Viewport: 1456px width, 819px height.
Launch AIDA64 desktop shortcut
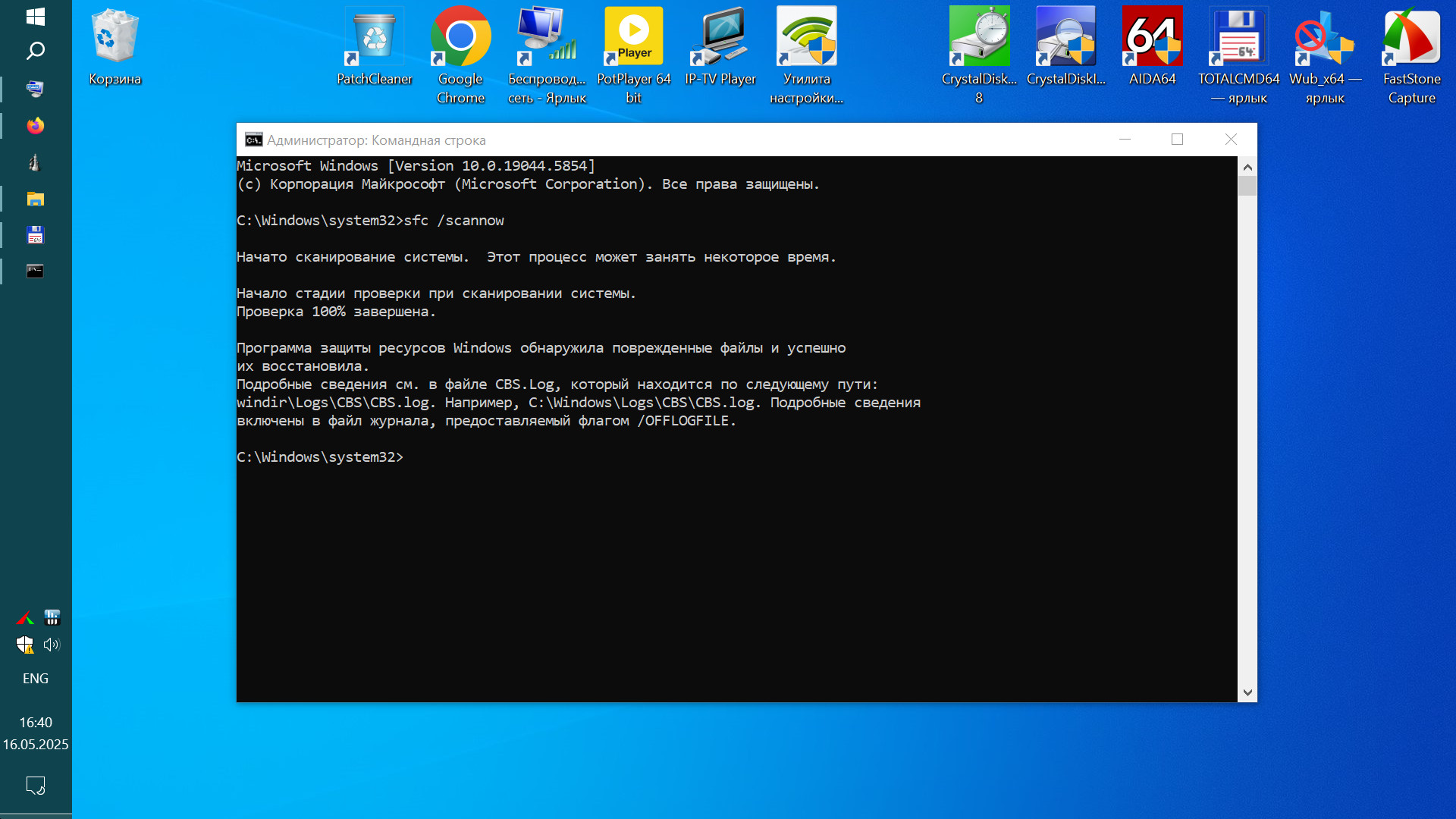(1152, 38)
